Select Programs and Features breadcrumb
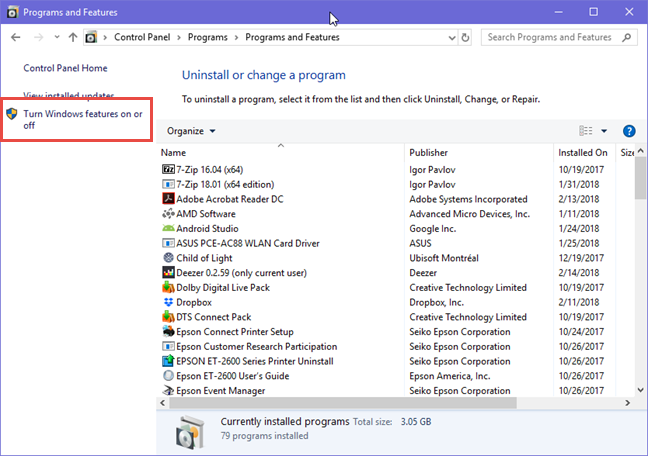This screenshot has height=456, width=648. click(292, 38)
